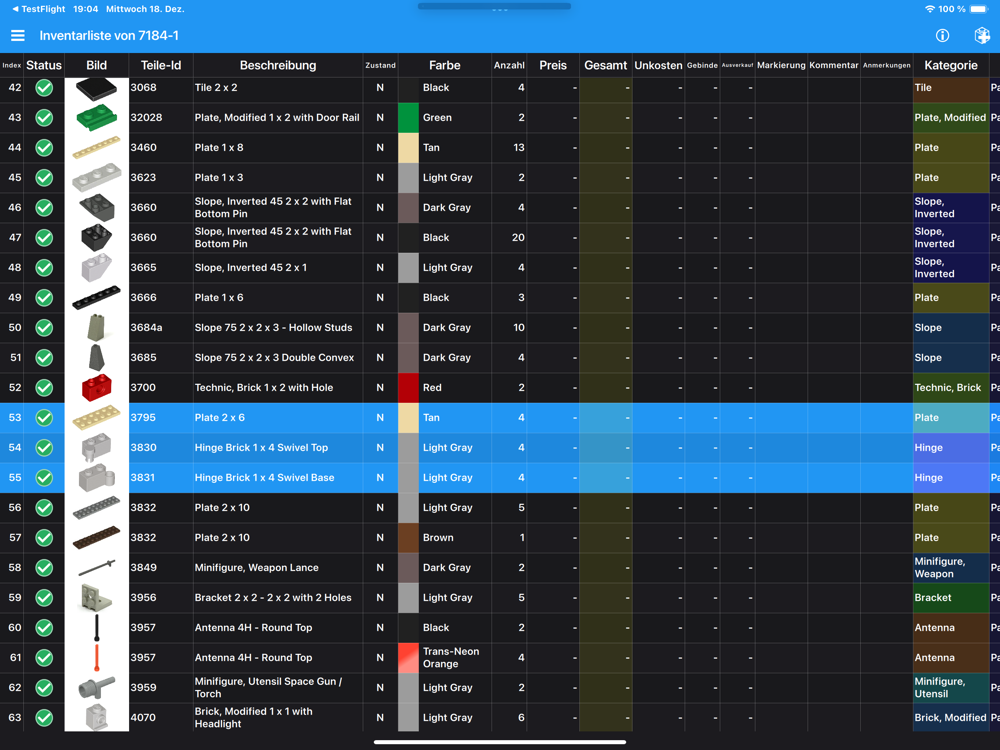The width and height of the screenshot is (1000, 750).
Task: Sort by Kommentar column header
Action: (x=834, y=65)
